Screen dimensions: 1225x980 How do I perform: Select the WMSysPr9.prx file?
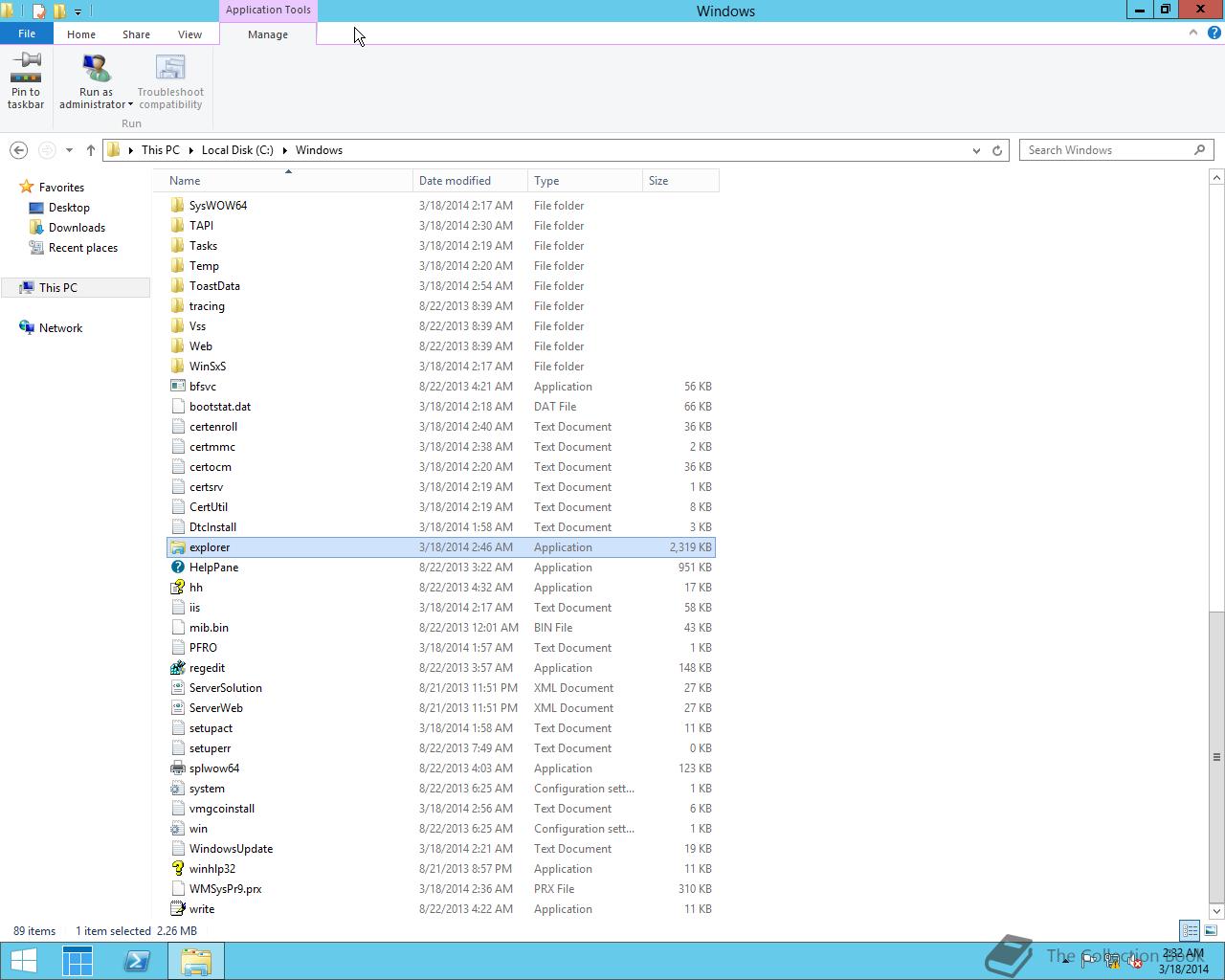coord(225,889)
